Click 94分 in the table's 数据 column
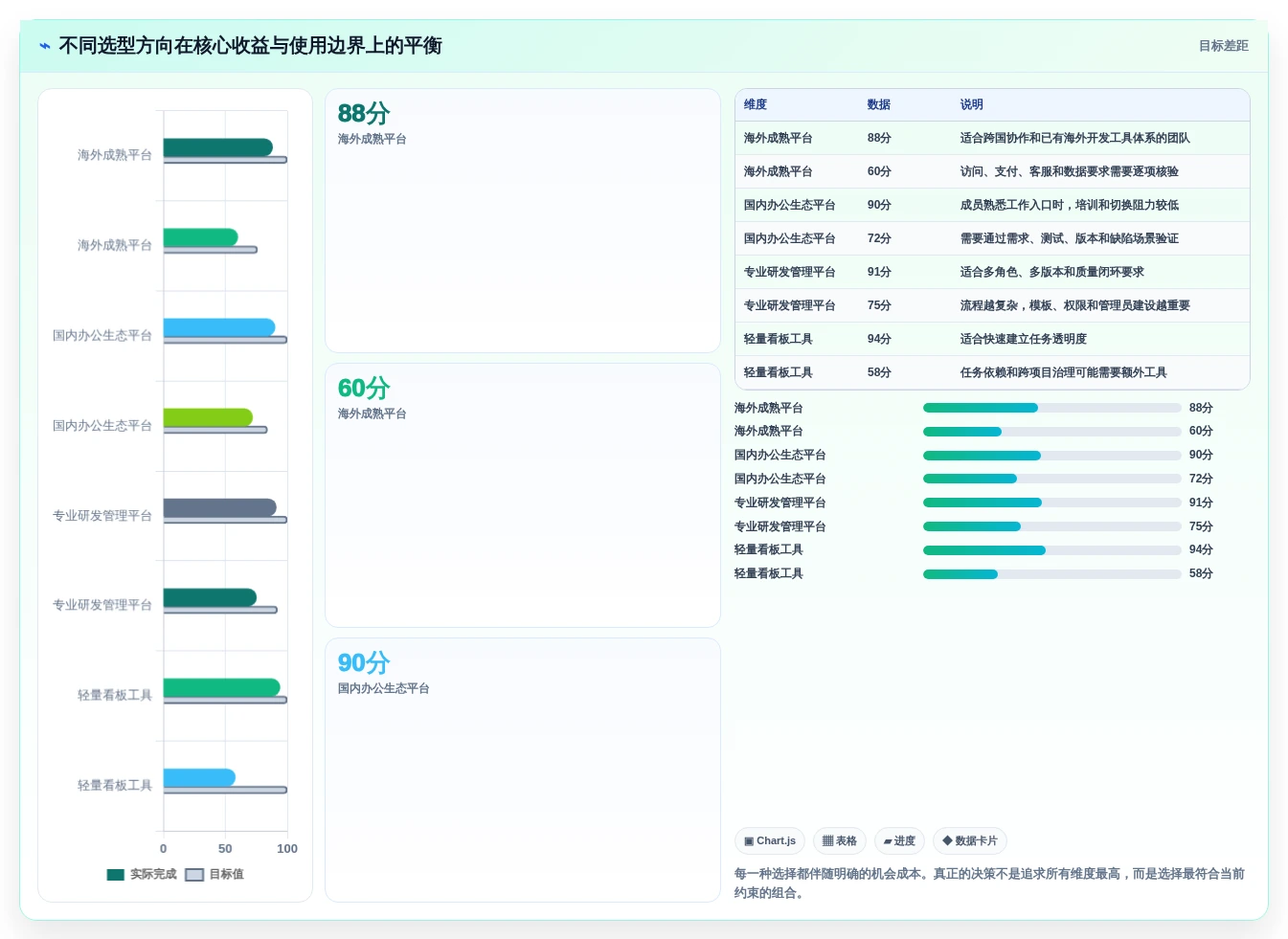Image resolution: width=1288 pixels, height=939 pixels. click(879, 340)
